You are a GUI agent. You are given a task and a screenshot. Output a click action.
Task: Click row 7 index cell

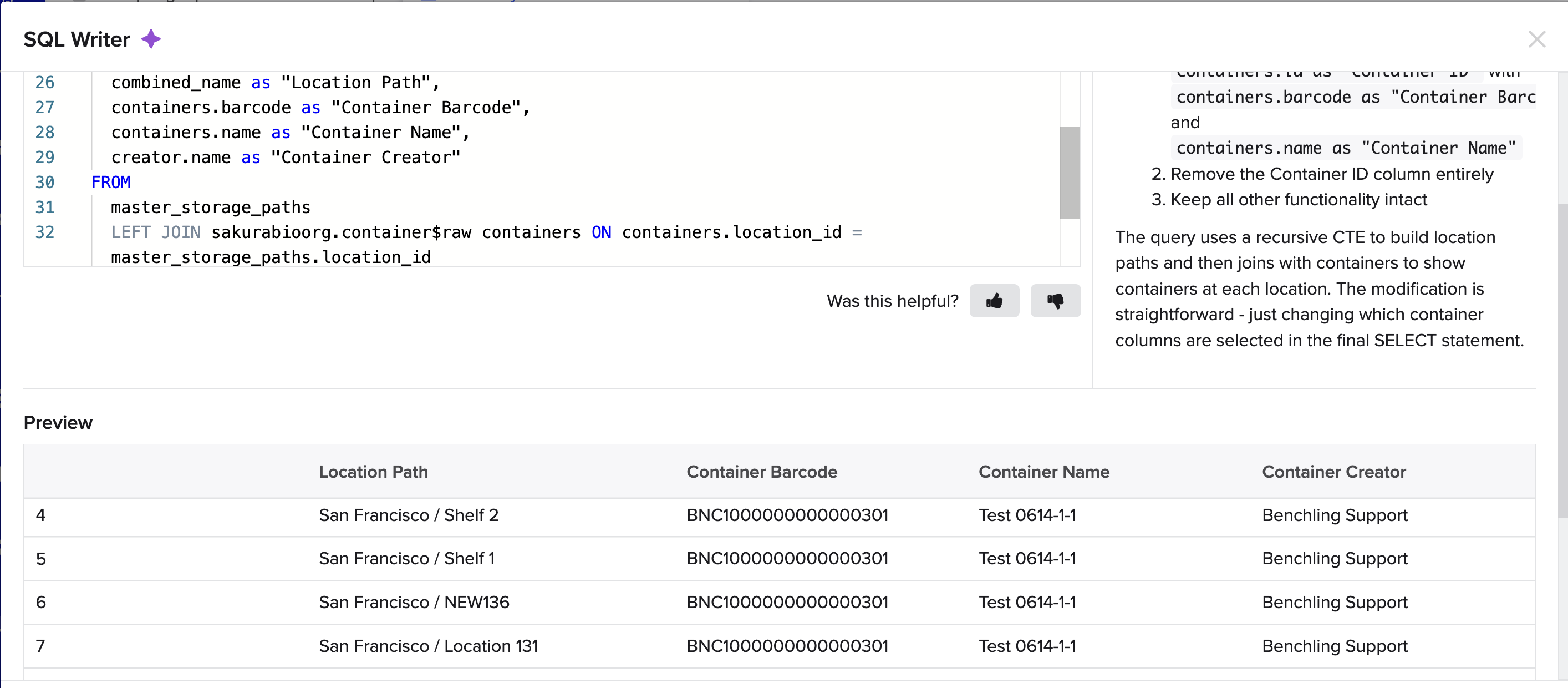pos(41,646)
